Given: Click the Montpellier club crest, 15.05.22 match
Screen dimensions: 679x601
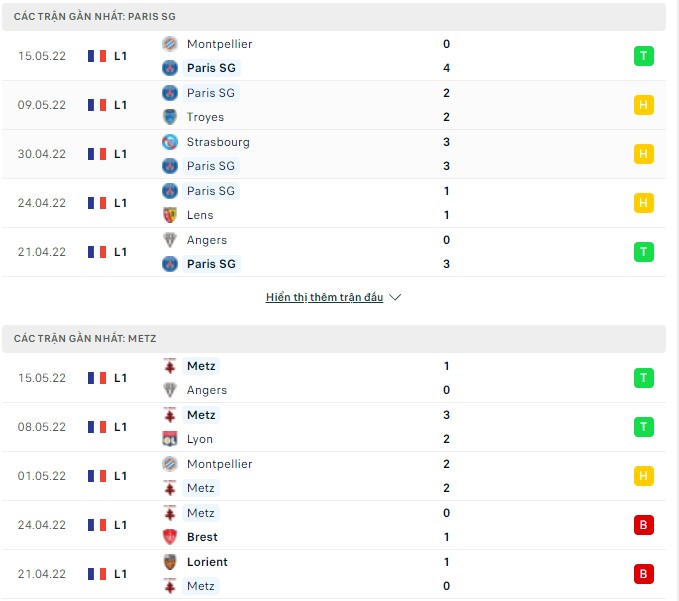Looking at the screenshot, I should [x=169, y=44].
